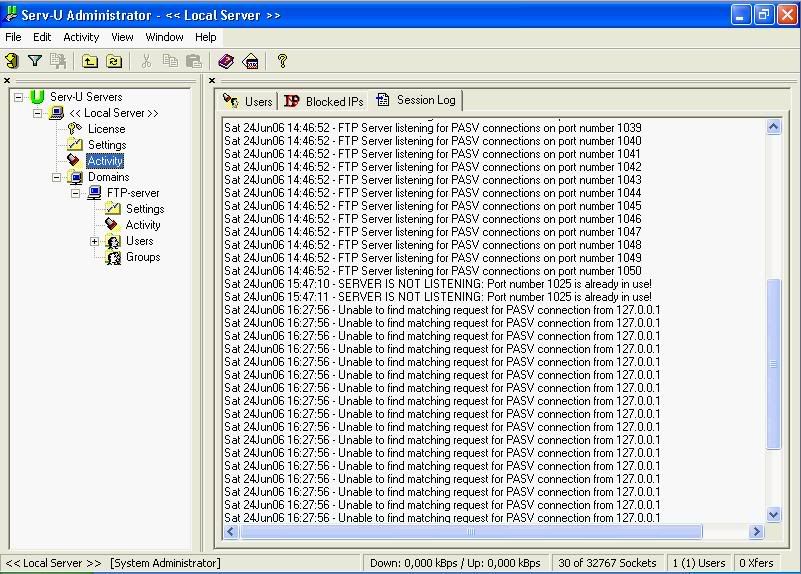Image resolution: width=801 pixels, height=574 pixels.
Task: Click the up-one-level folder toolbar icon
Action: click(x=90, y=61)
